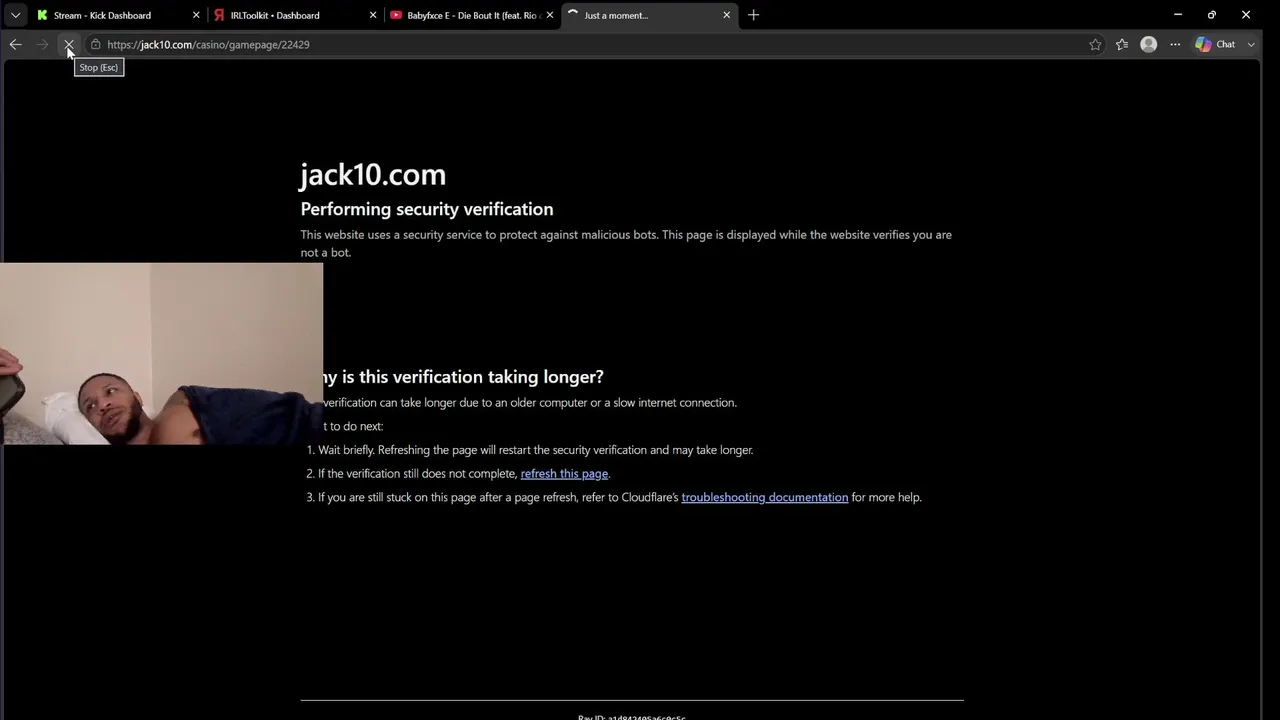Click the Kick favicon on first tab

point(42,15)
